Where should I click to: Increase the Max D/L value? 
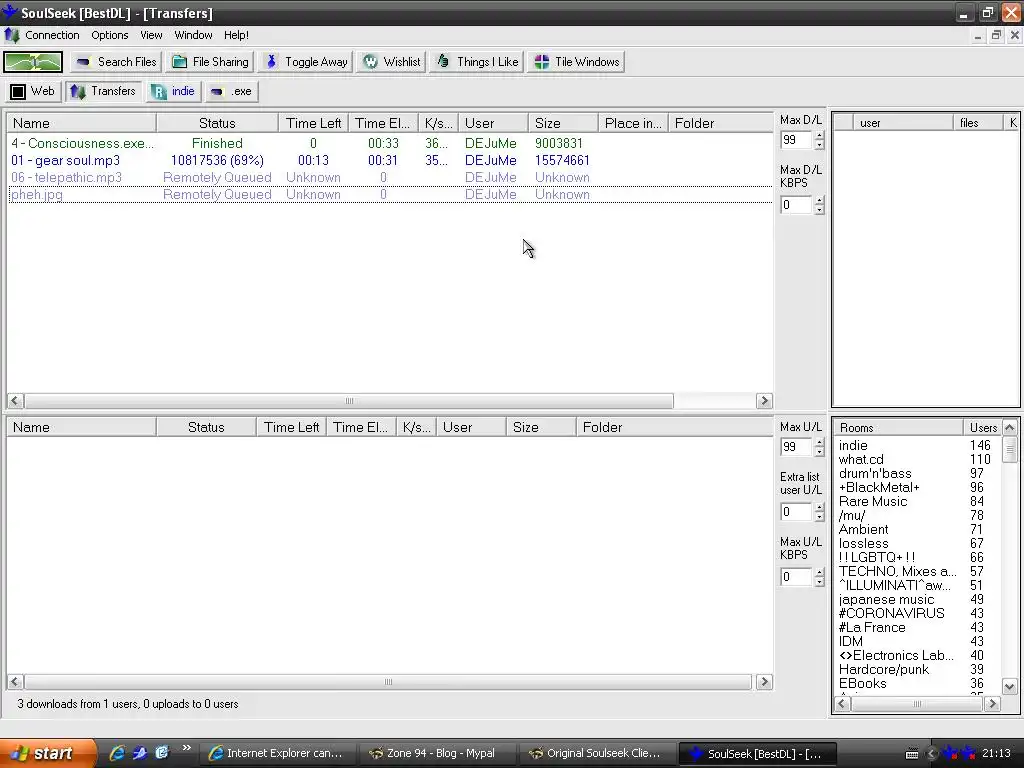point(819,136)
